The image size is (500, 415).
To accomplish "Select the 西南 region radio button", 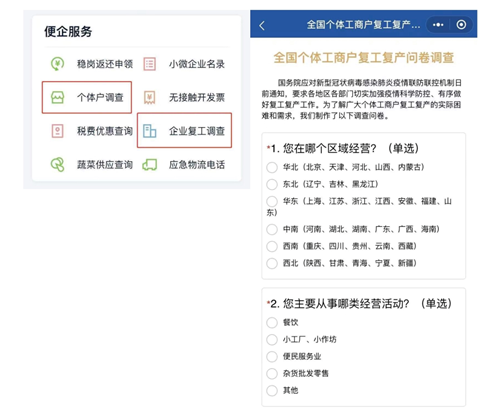I will [x=272, y=246].
